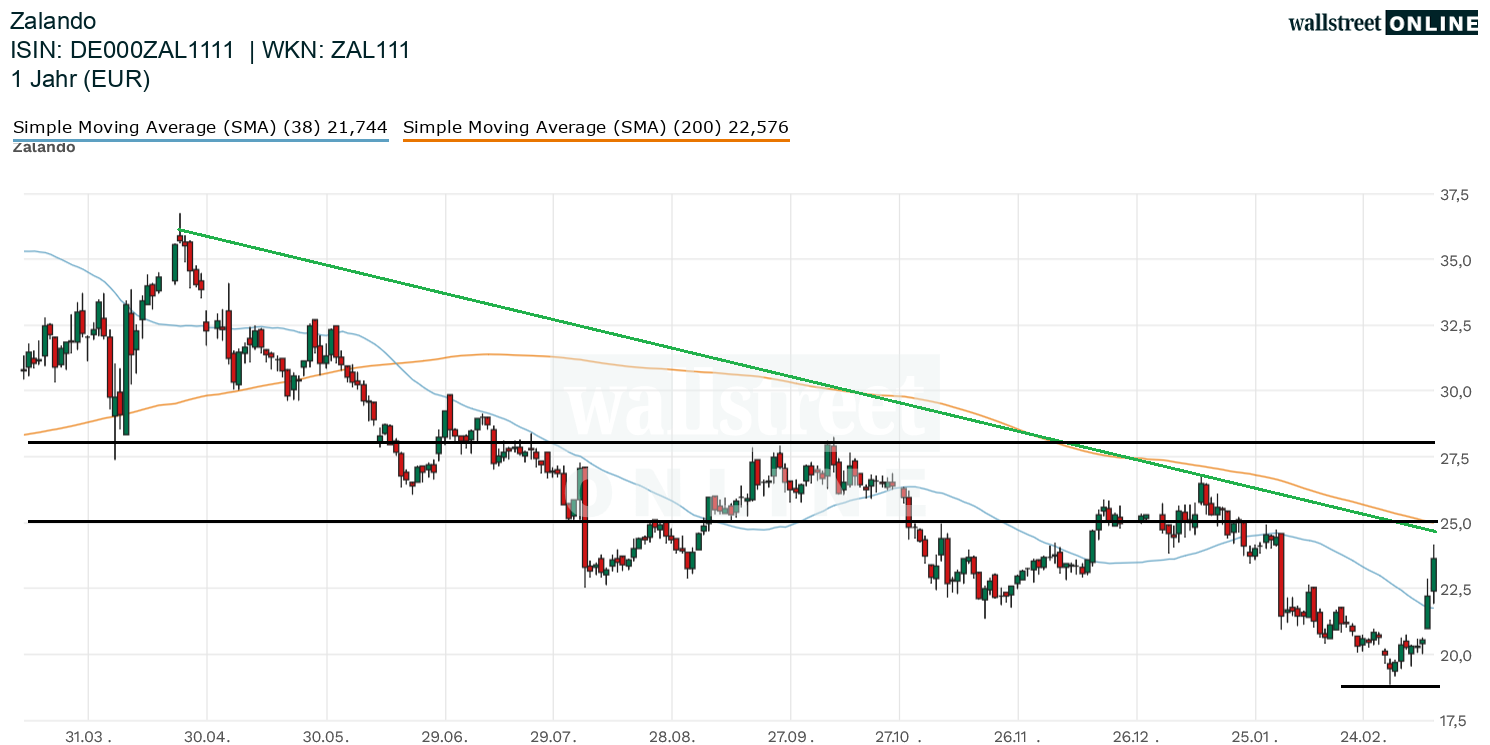Click the 27.10. date axis label
The width and height of the screenshot is (1490, 745).
pyautogui.click(x=900, y=736)
